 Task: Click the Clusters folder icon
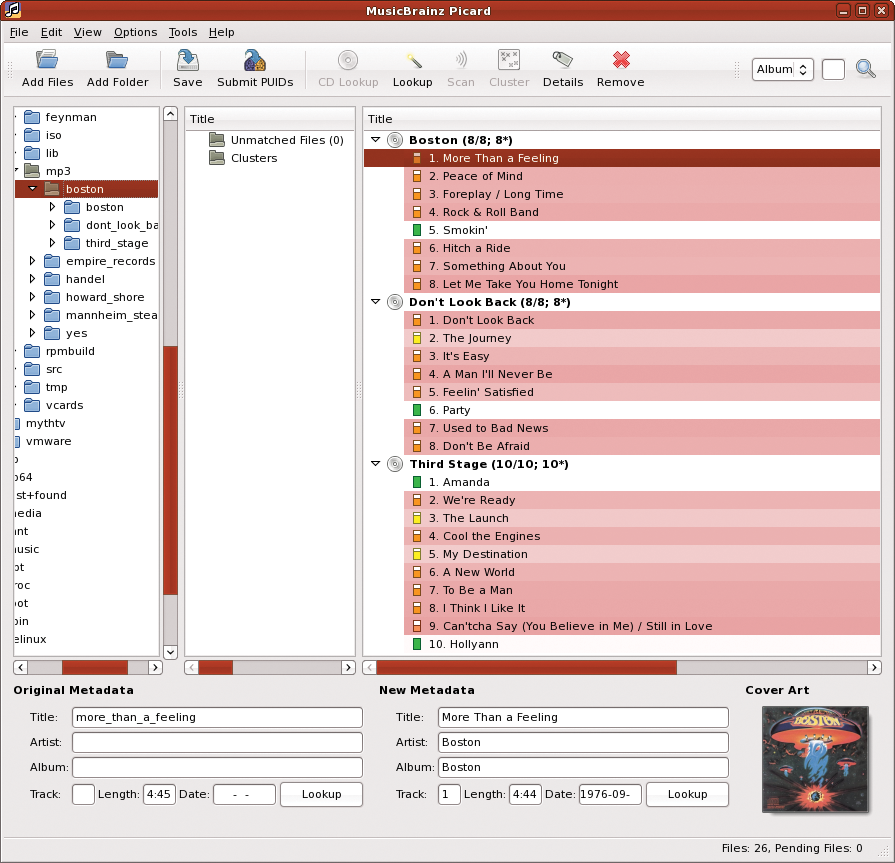click(x=216, y=158)
